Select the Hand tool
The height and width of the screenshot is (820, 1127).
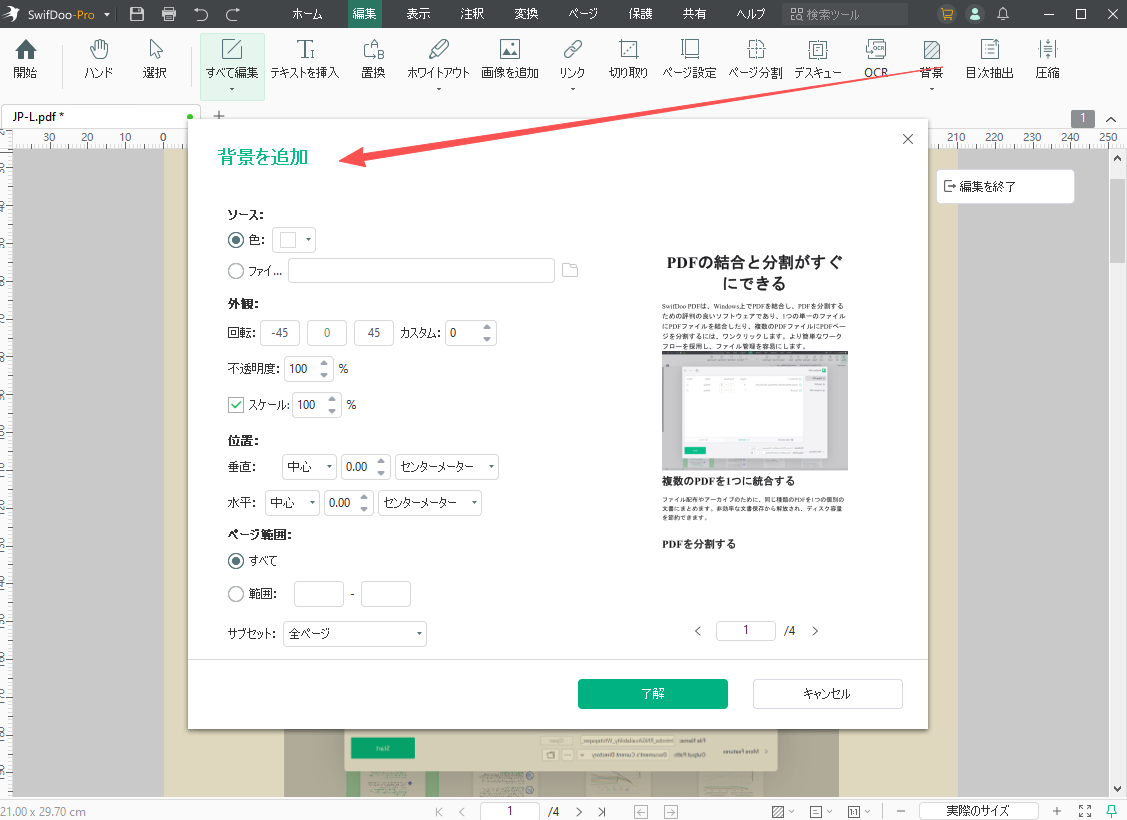(98, 60)
